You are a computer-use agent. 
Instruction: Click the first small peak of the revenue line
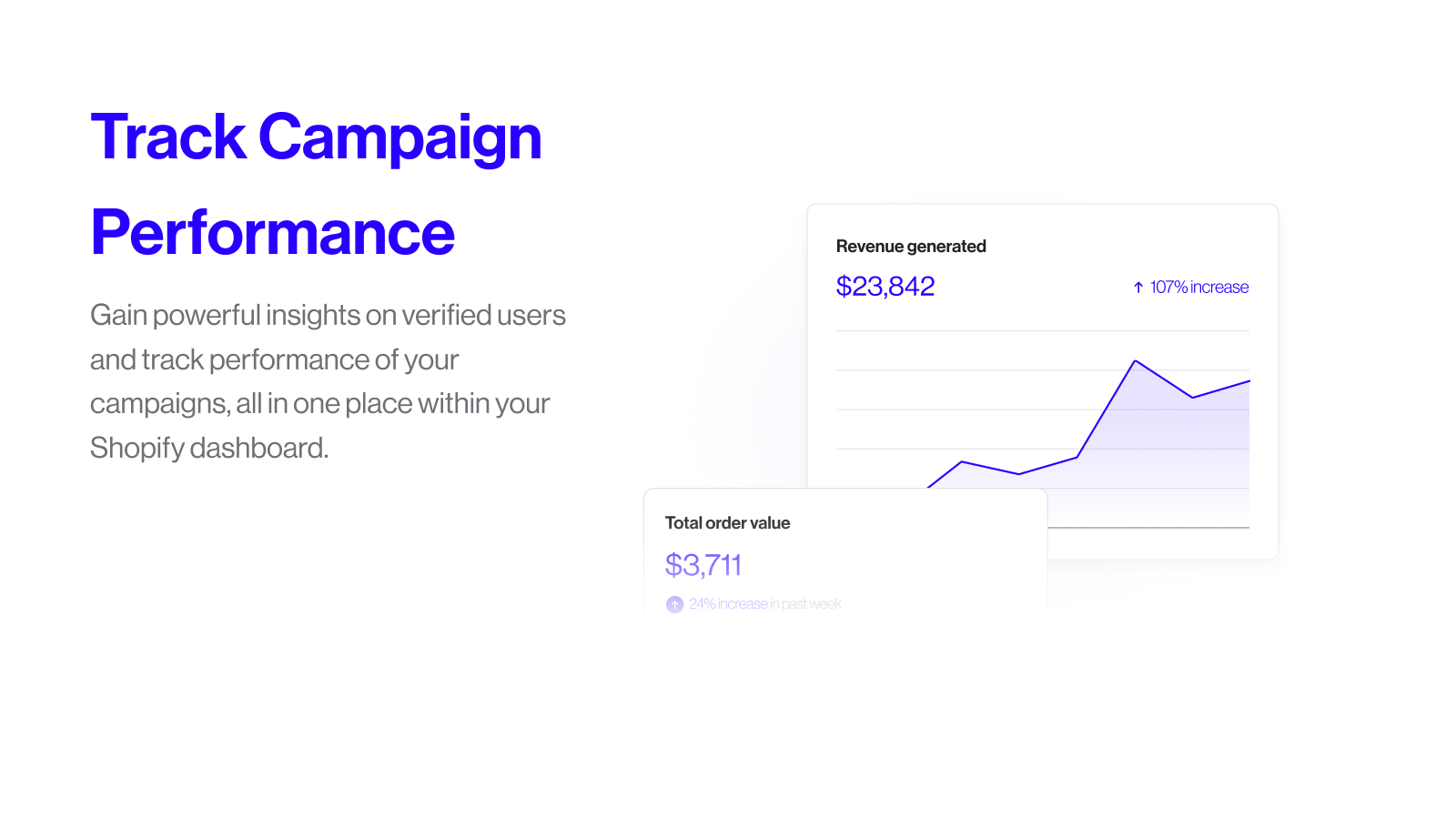[962, 462]
